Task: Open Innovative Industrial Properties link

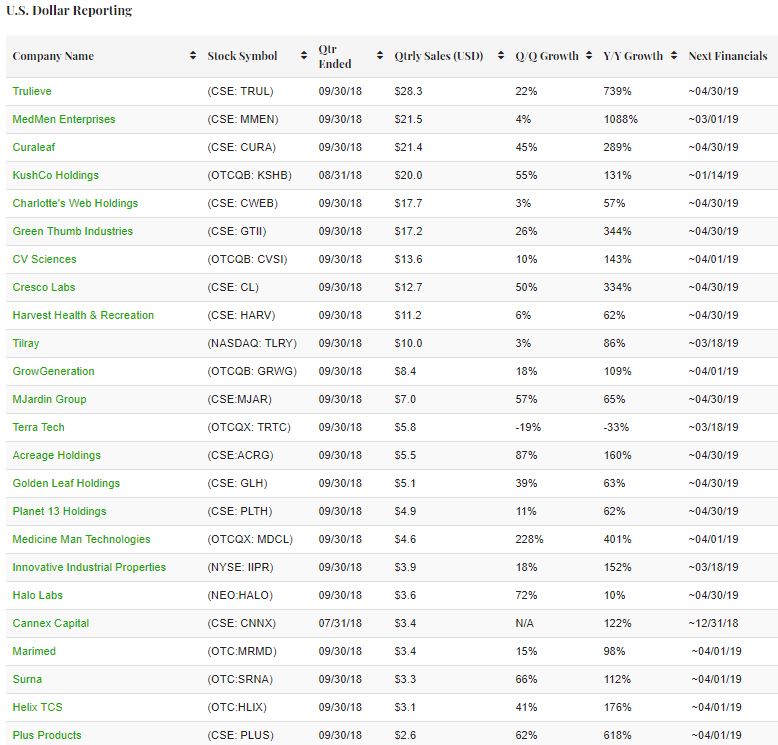Action: pos(89,567)
